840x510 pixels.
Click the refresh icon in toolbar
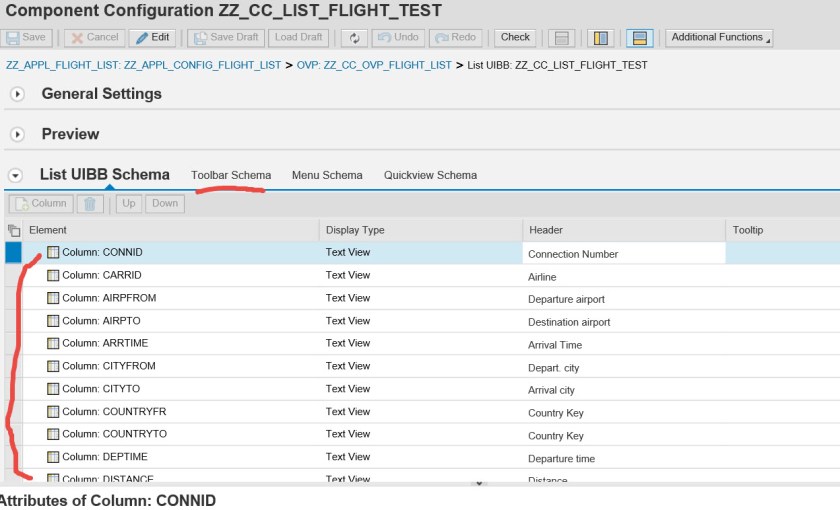pyautogui.click(x=354, y=38)
